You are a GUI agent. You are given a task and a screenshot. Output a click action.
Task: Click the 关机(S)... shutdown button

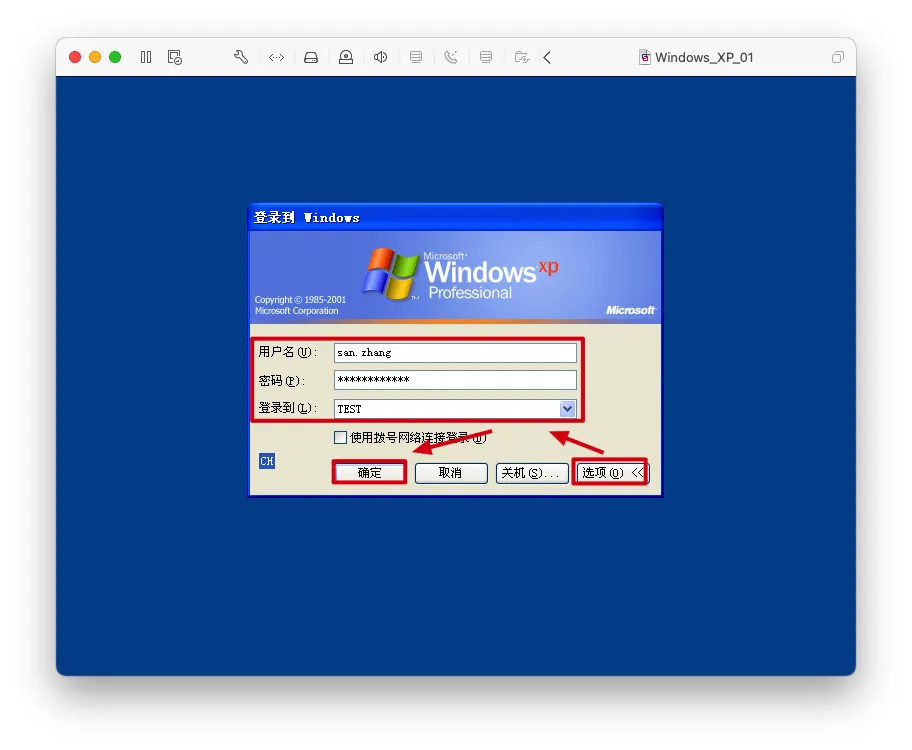pos(532,473)
